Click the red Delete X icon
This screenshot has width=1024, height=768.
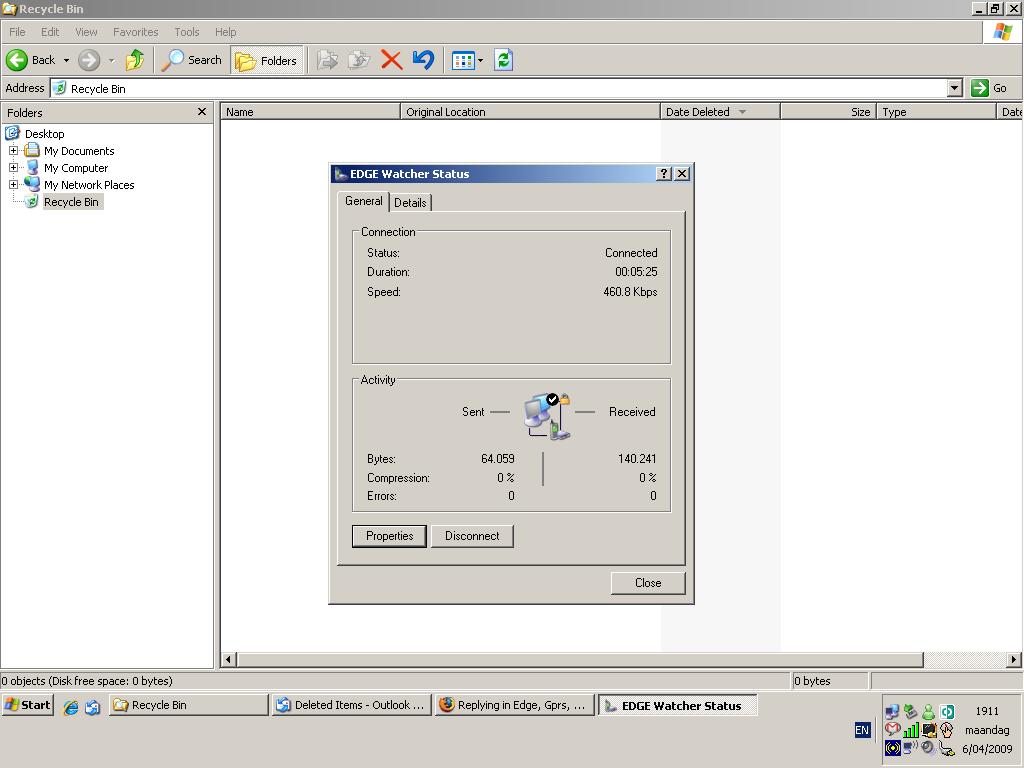pyautogui.click(x=391, y=60)
